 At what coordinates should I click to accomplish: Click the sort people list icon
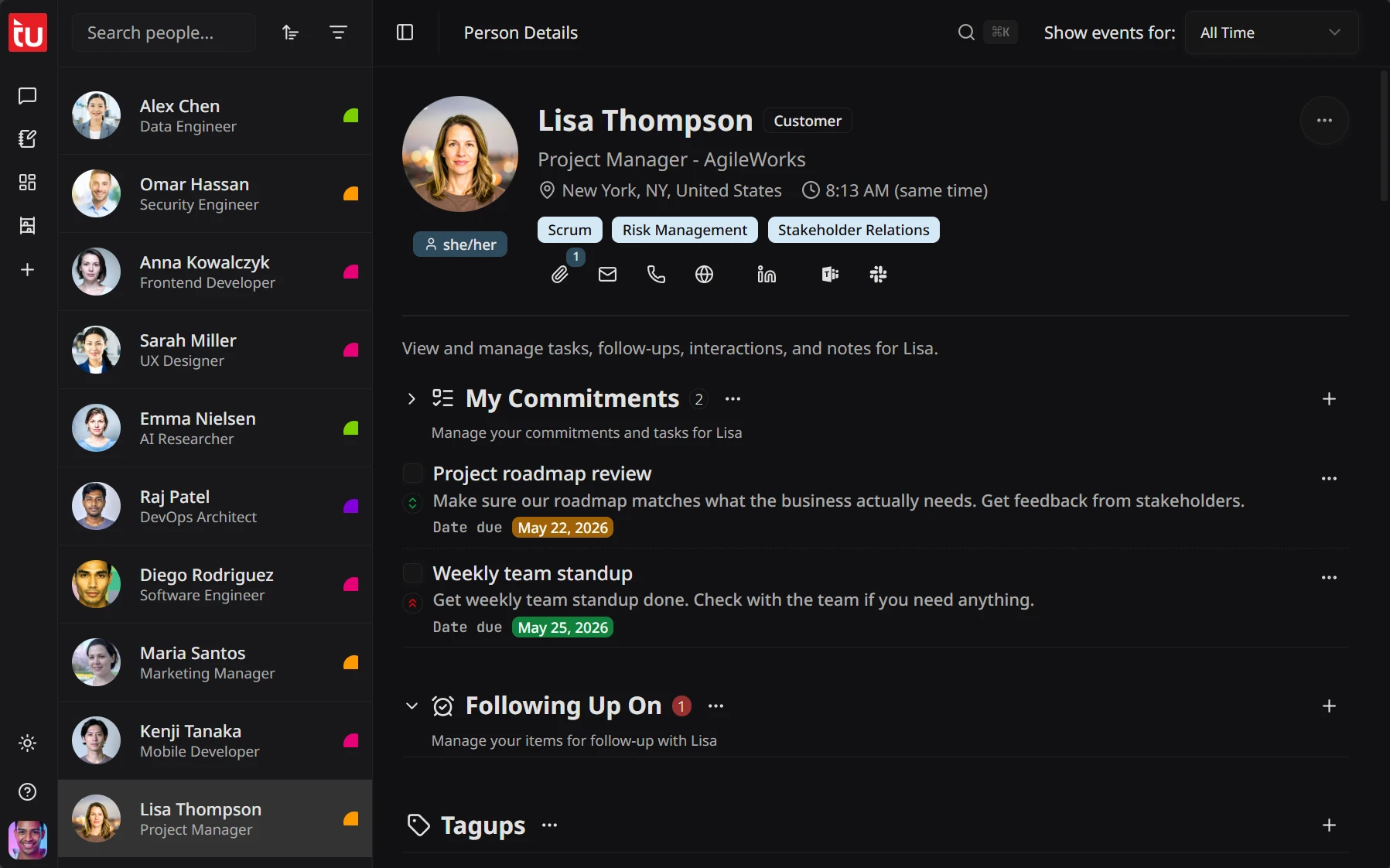[290, 32]
